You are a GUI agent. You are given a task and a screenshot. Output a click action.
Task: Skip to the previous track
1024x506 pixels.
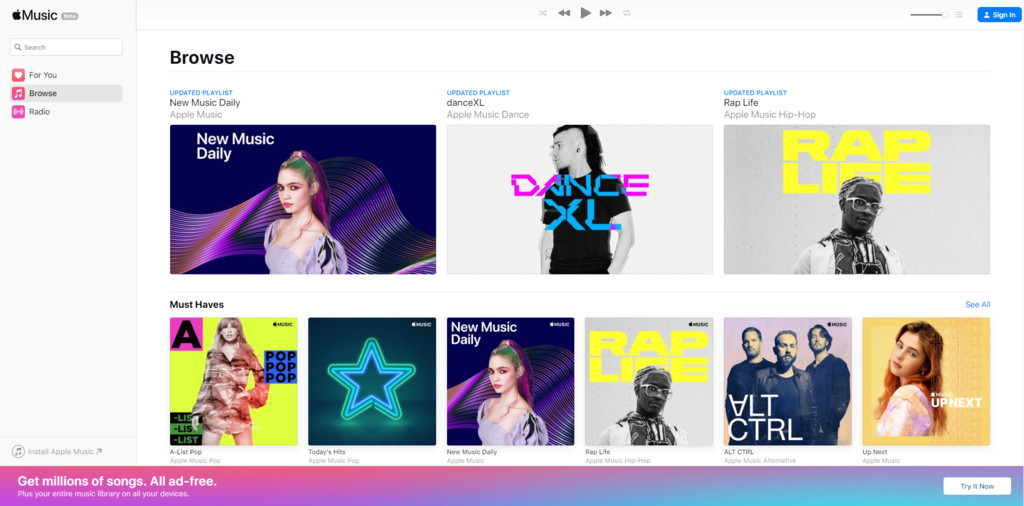point(564,13)
